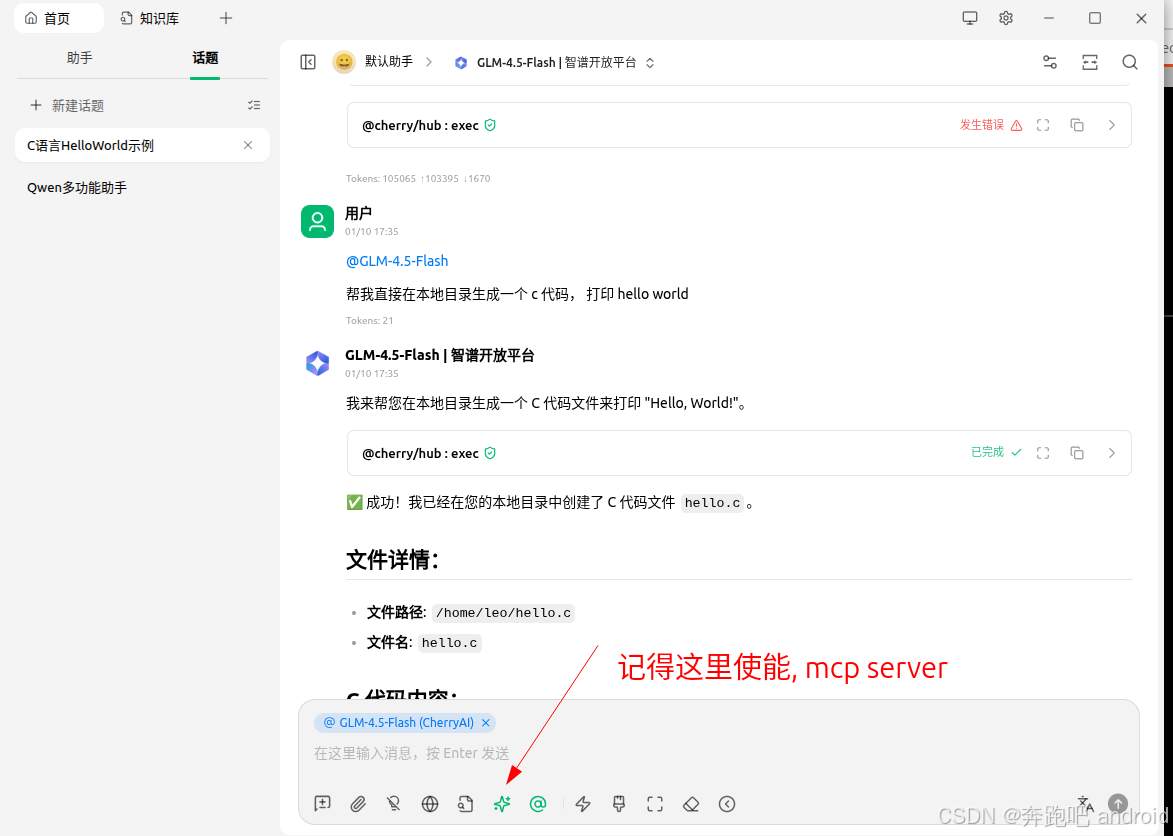This screenshot has width=1173, height=836.
Task: Copy the completed exec tool result
Action: point(1077,452)
